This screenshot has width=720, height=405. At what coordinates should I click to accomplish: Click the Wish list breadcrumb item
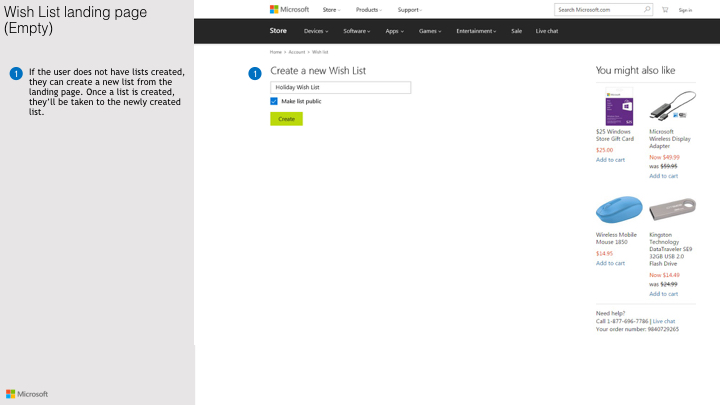coord(320,52)
